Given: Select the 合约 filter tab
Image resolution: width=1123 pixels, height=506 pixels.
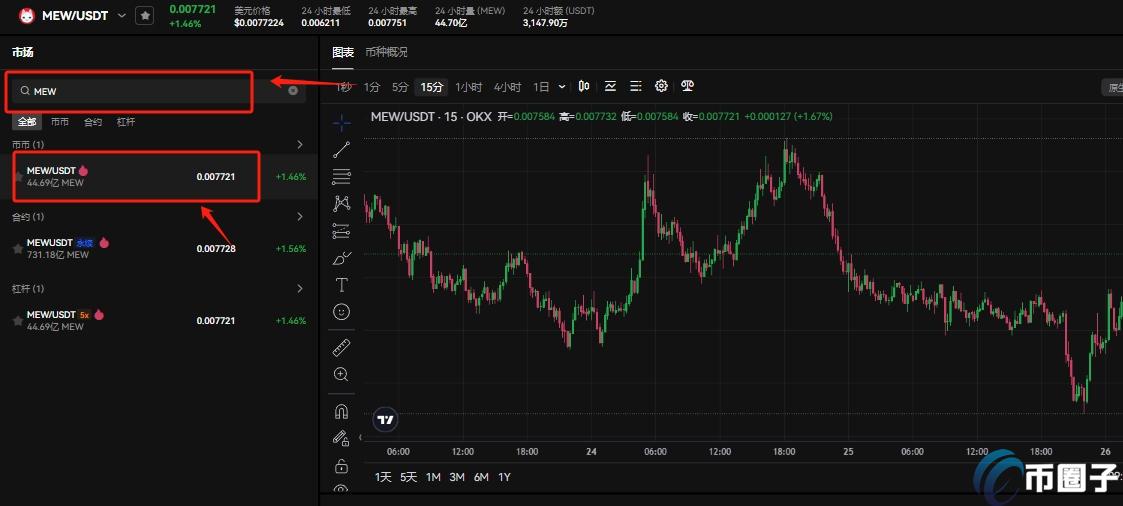Looking at the screenshot, I should pyautogui.click(x=92, y=122).
